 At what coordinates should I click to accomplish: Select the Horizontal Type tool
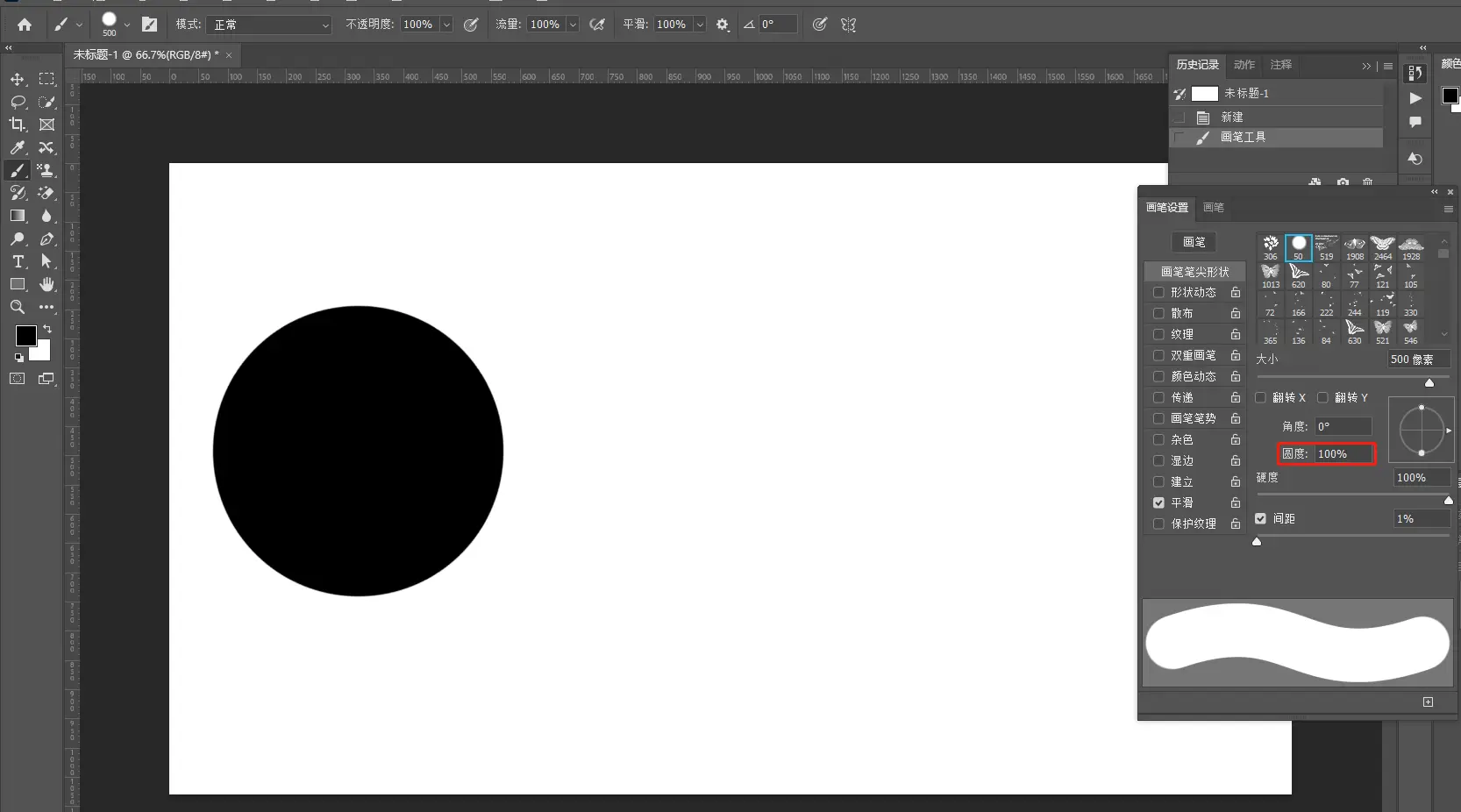(x=18, y=261)
